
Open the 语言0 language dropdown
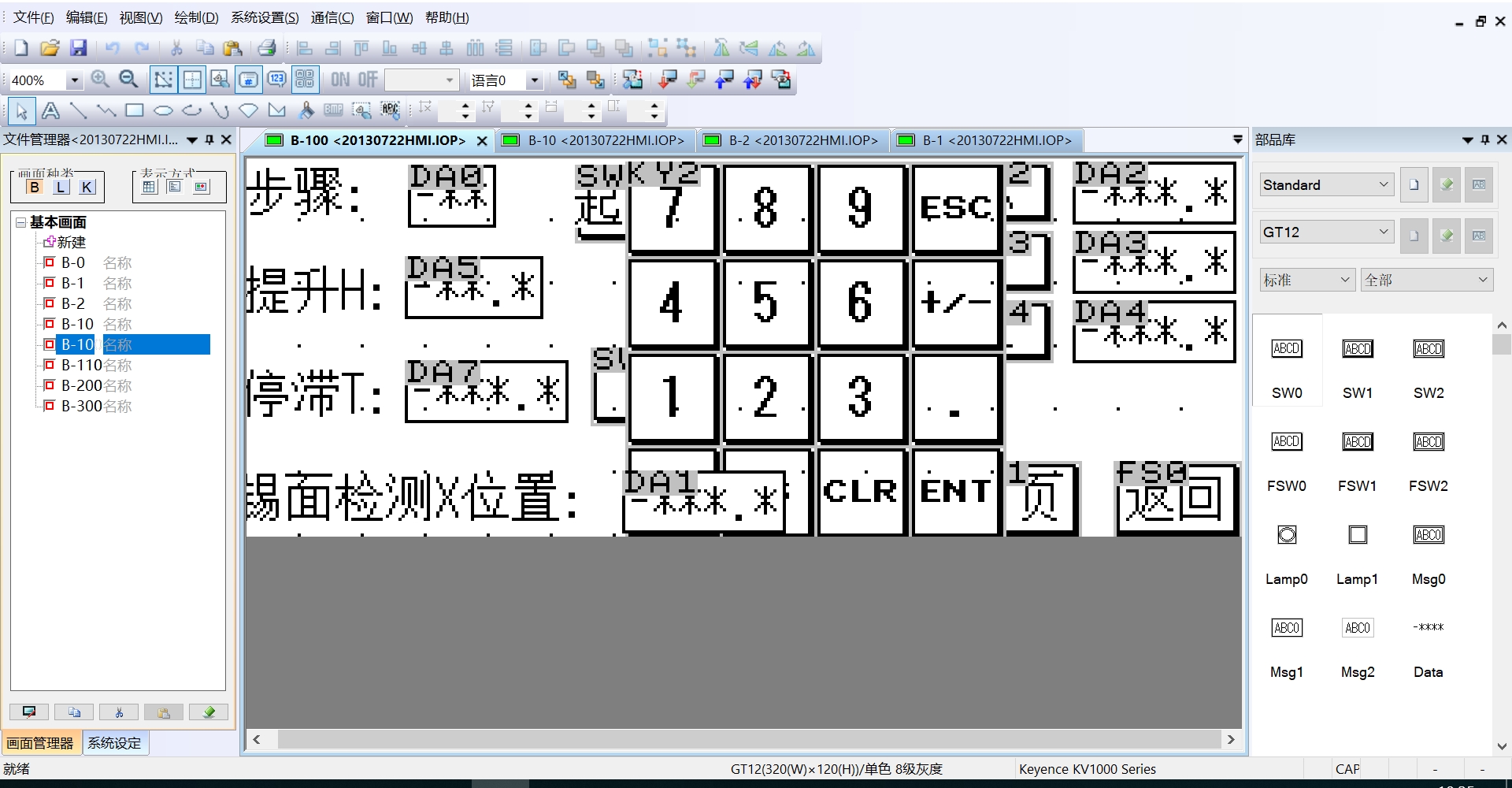tap(535, 80)
